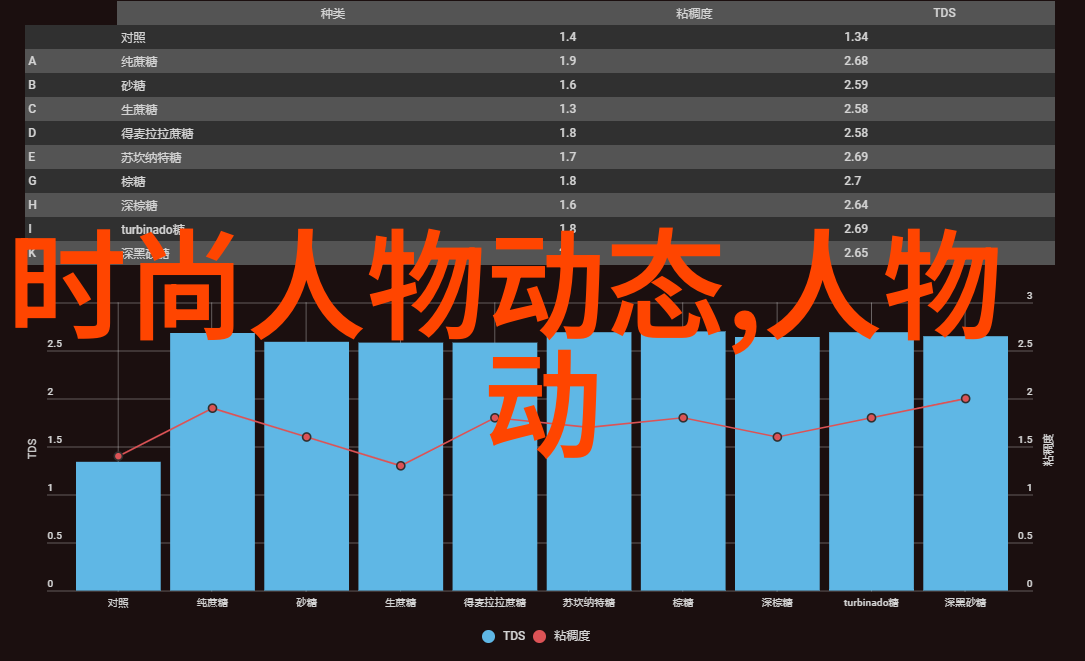
Task: Click the 2.65 TDS value in row K
Action: 856,253
